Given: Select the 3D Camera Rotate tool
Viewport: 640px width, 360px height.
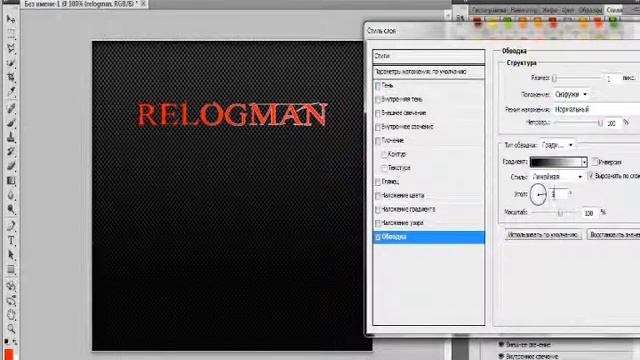Looking at the screenshot, I should [11, 300].
